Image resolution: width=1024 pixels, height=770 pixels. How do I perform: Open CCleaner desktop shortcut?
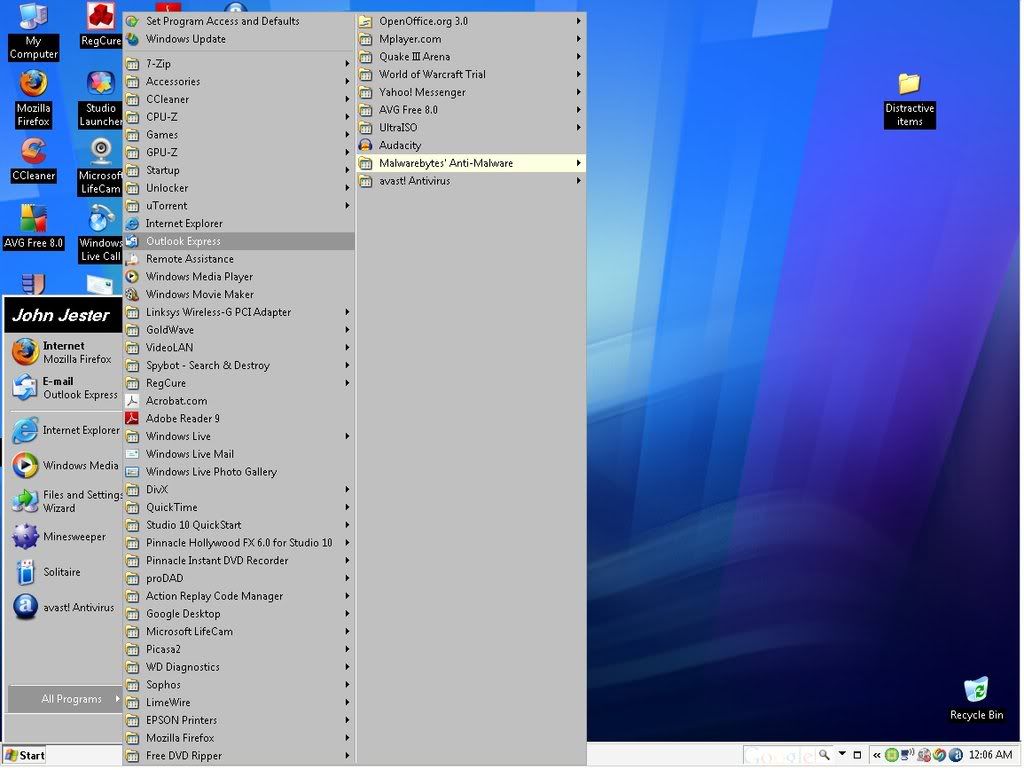tap(33, 160)
